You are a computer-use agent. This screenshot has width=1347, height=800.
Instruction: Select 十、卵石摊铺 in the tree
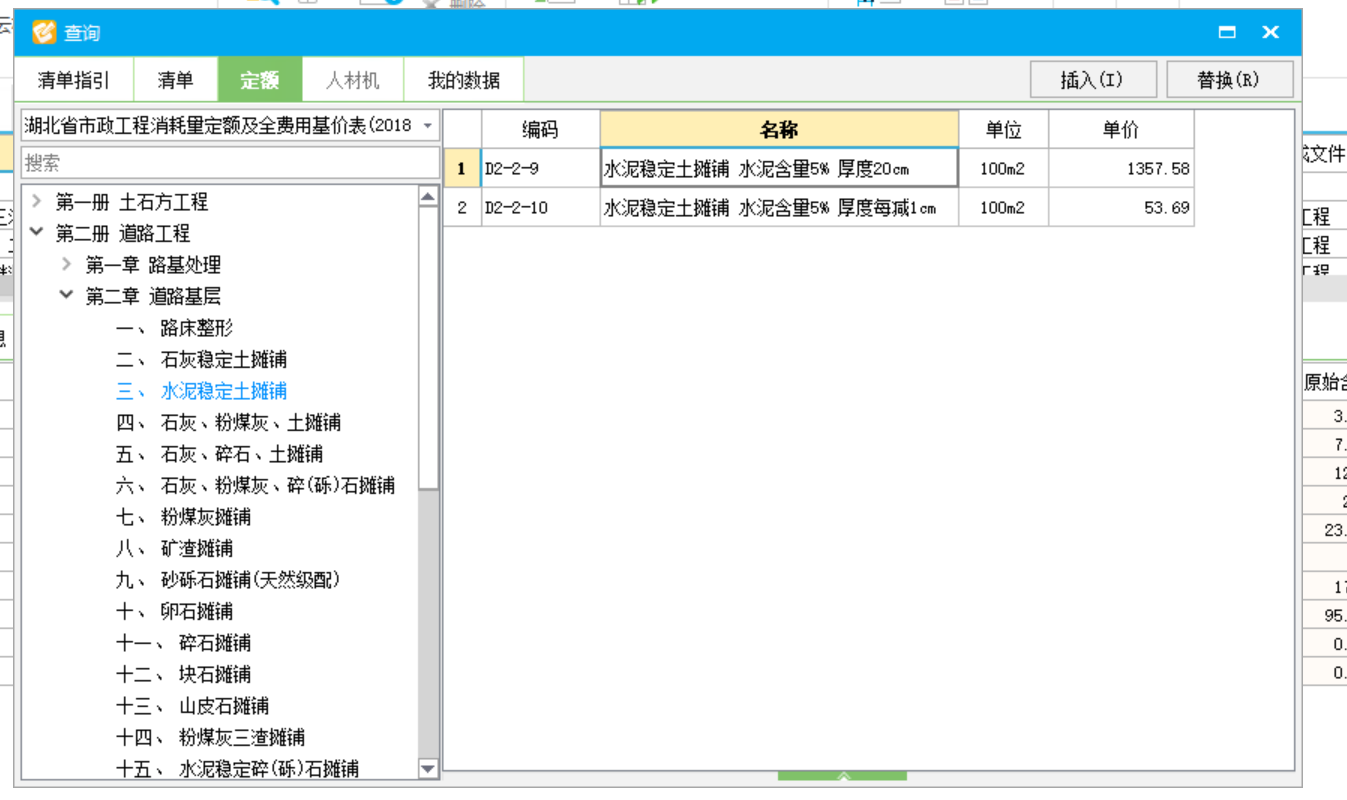tap(174, 611)
